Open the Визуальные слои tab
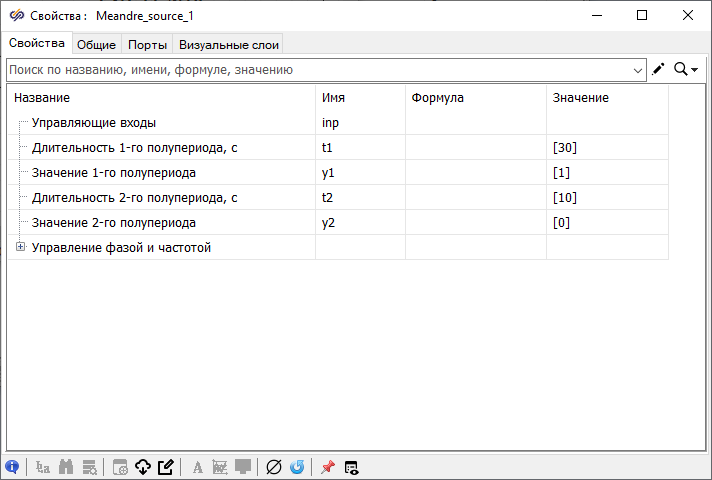This screenshot has width=712, height=480. (229, 44)
